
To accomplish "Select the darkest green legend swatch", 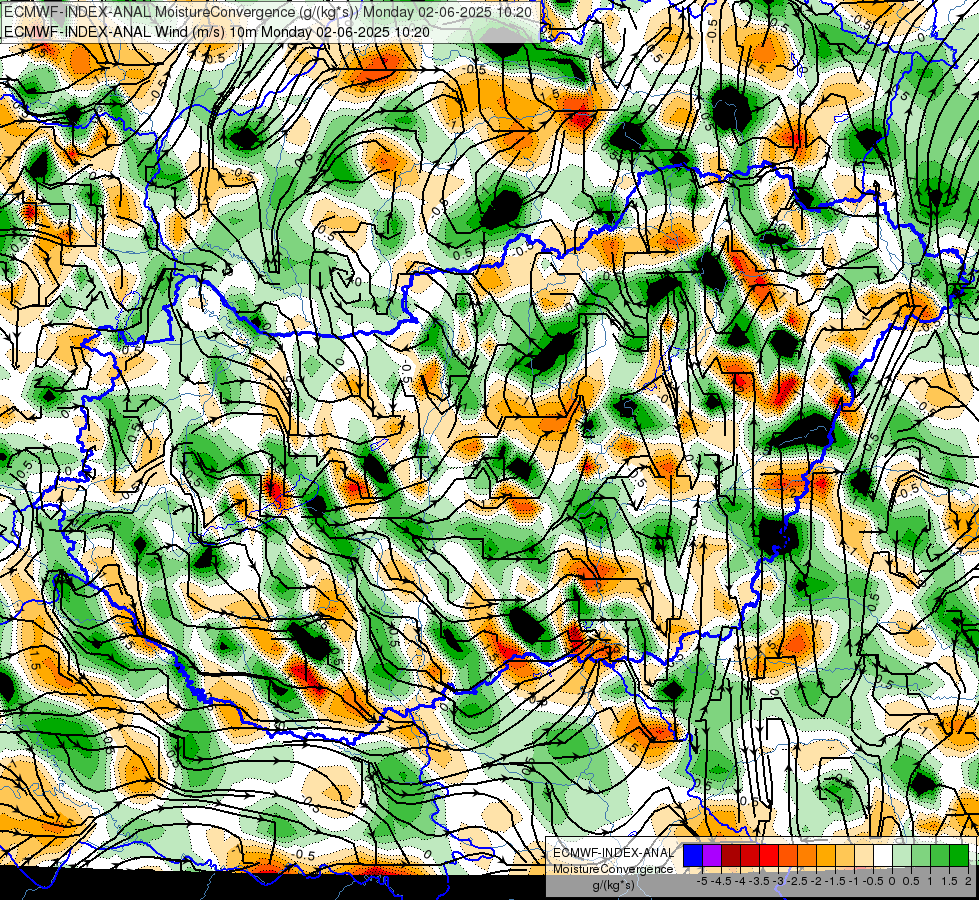I will coord(959,855).
